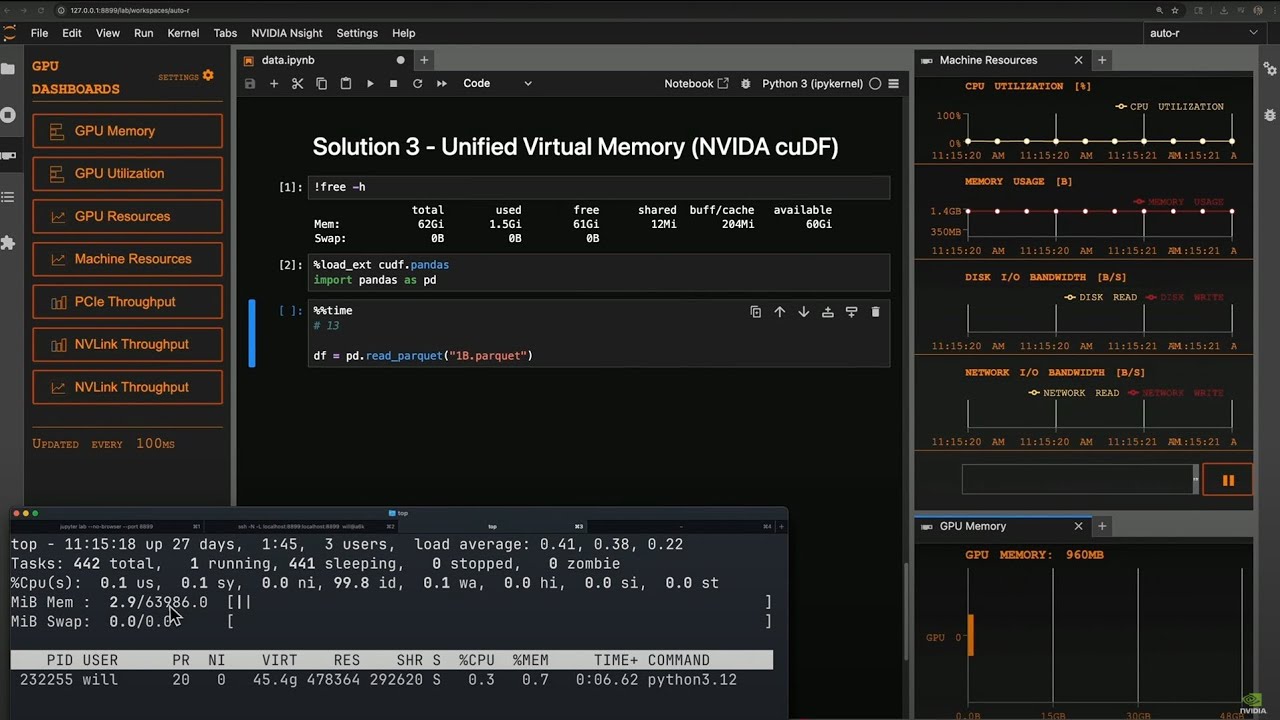The width and height of the screenshot is (1280, 720).
Task: Restart the kernel with circular arrow
Action: pyautogui.click(x=418, y=84)
